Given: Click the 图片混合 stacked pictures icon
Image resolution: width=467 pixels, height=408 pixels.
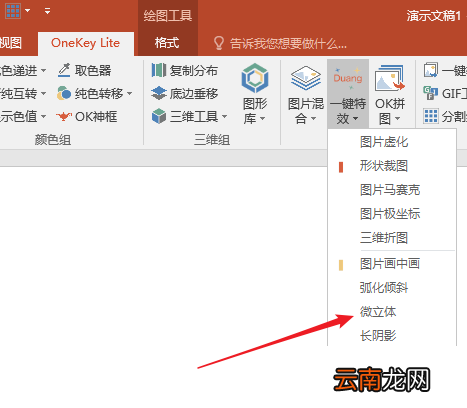Looking at the screenshot, I should click(306, 78).
